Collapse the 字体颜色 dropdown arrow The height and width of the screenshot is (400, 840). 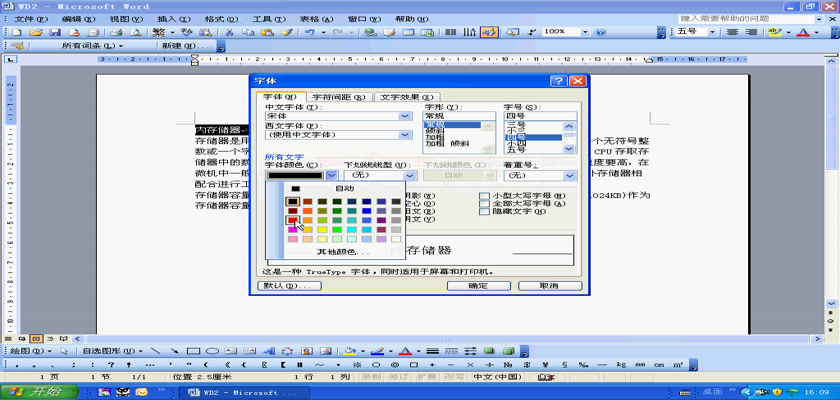[332, 175]
